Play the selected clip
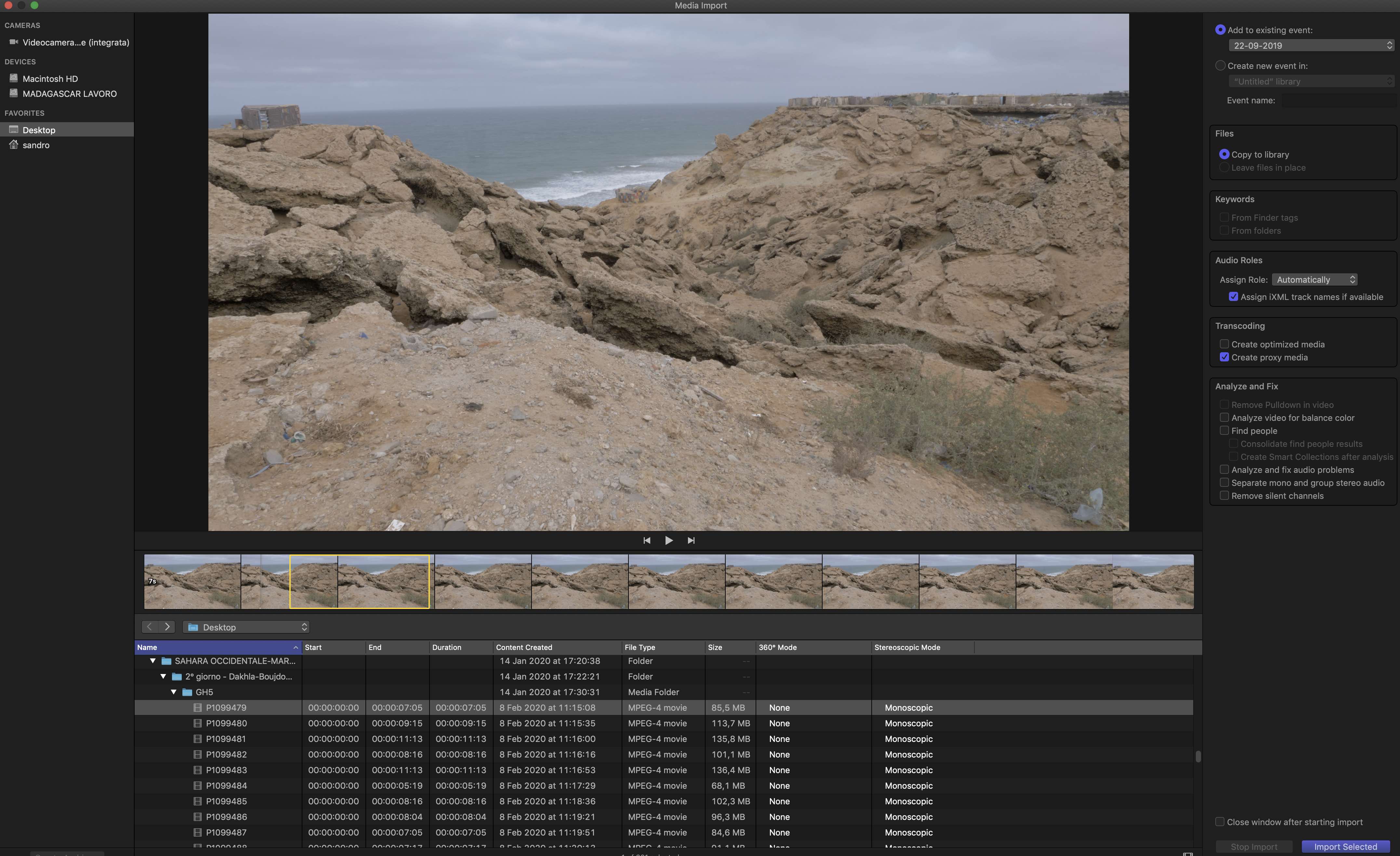 [x=669, y=540]
